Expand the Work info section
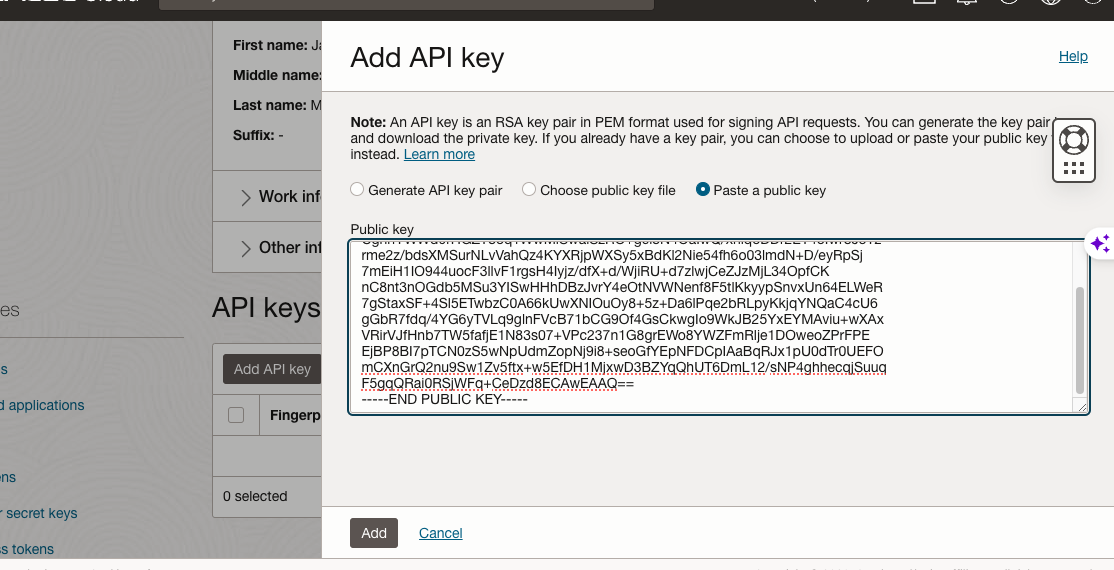 [x=246, y=197]
